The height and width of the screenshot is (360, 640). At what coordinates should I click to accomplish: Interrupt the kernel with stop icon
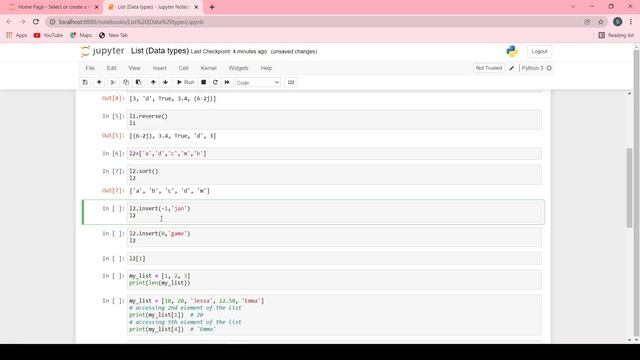tap(203, 82)
